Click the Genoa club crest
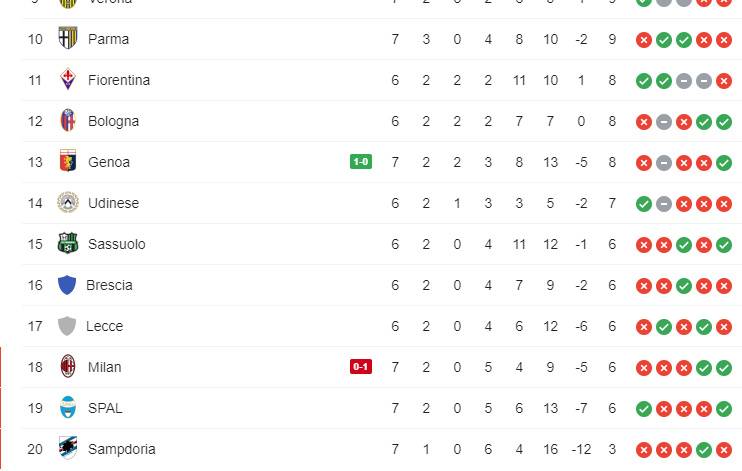This screenshot has height=471, width=742. (68, 162)
